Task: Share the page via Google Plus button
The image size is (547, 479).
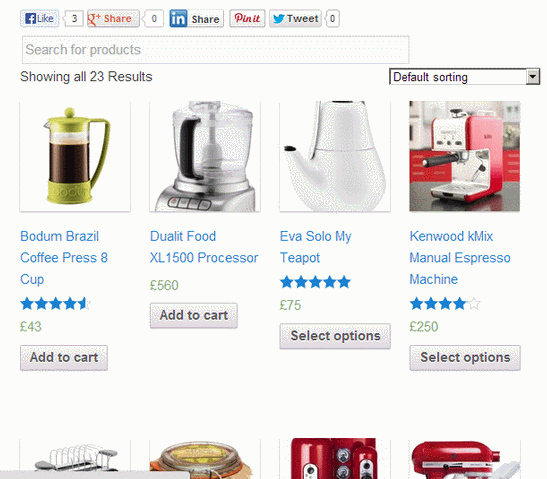Action: click(113, 18)
